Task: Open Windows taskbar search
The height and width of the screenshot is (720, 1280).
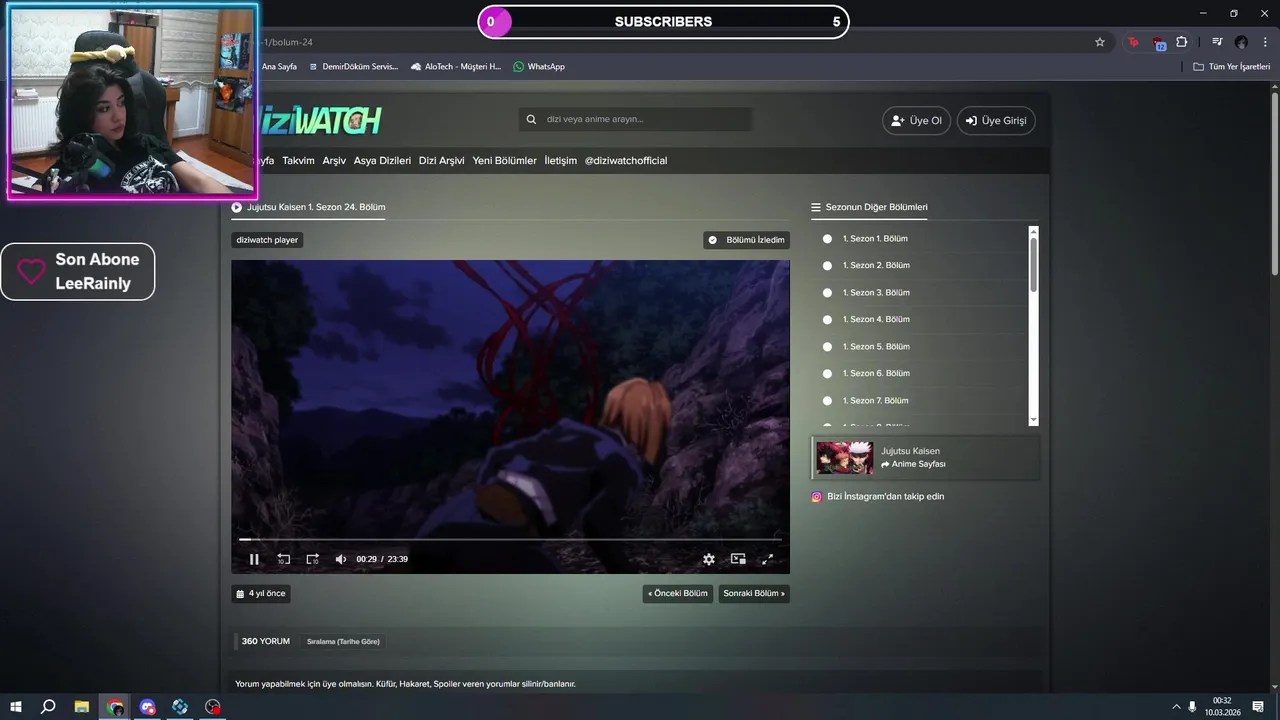Action: pyautogui.click(x=48, y=707)
